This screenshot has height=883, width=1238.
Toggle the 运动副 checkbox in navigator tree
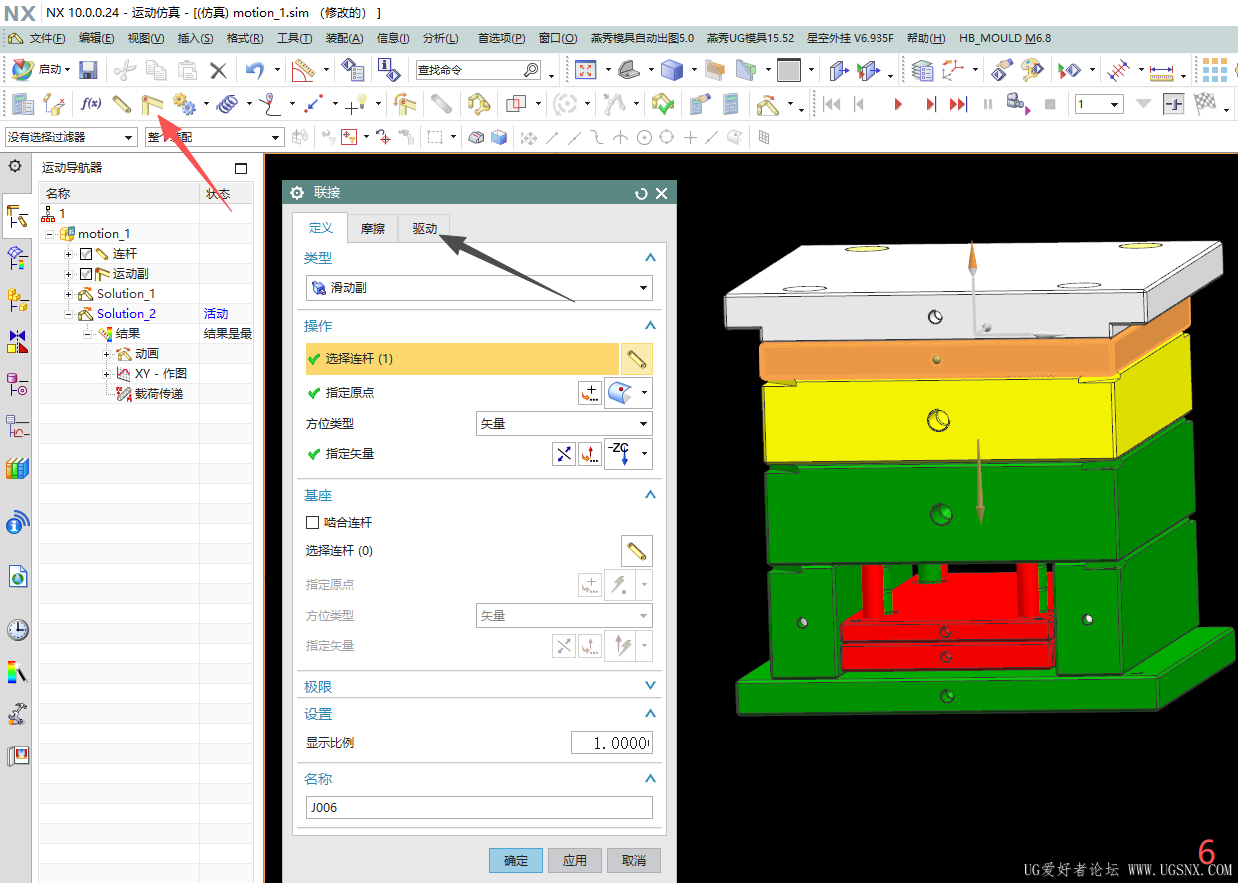(x=86, y=274)
